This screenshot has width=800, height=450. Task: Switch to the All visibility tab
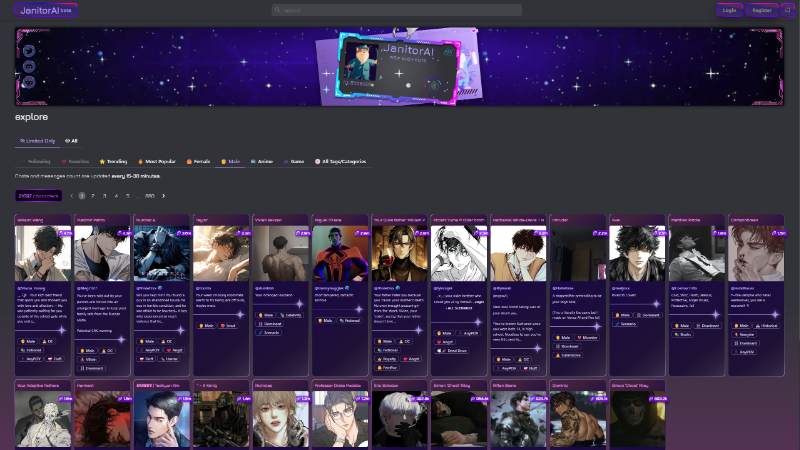click(71, 141)
